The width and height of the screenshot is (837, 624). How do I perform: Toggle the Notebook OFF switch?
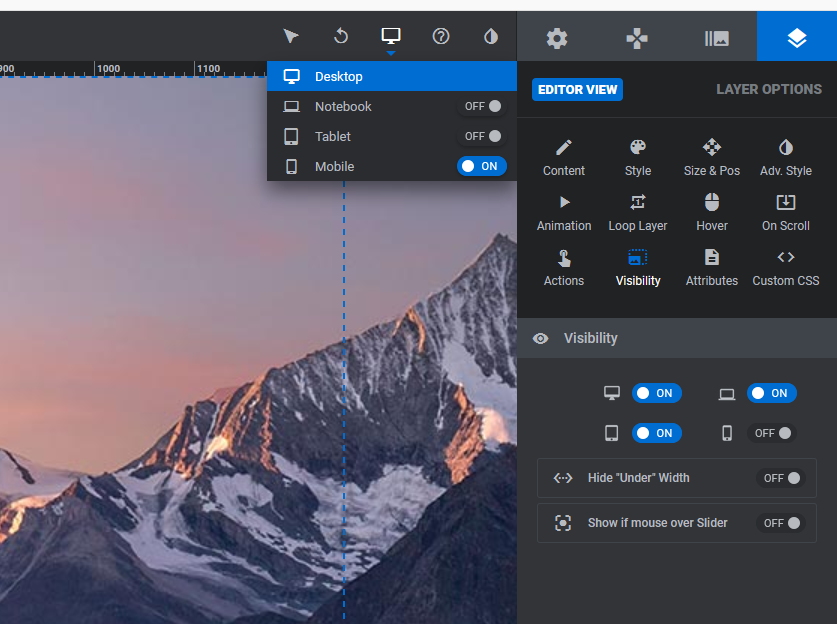tap(482, 106)
